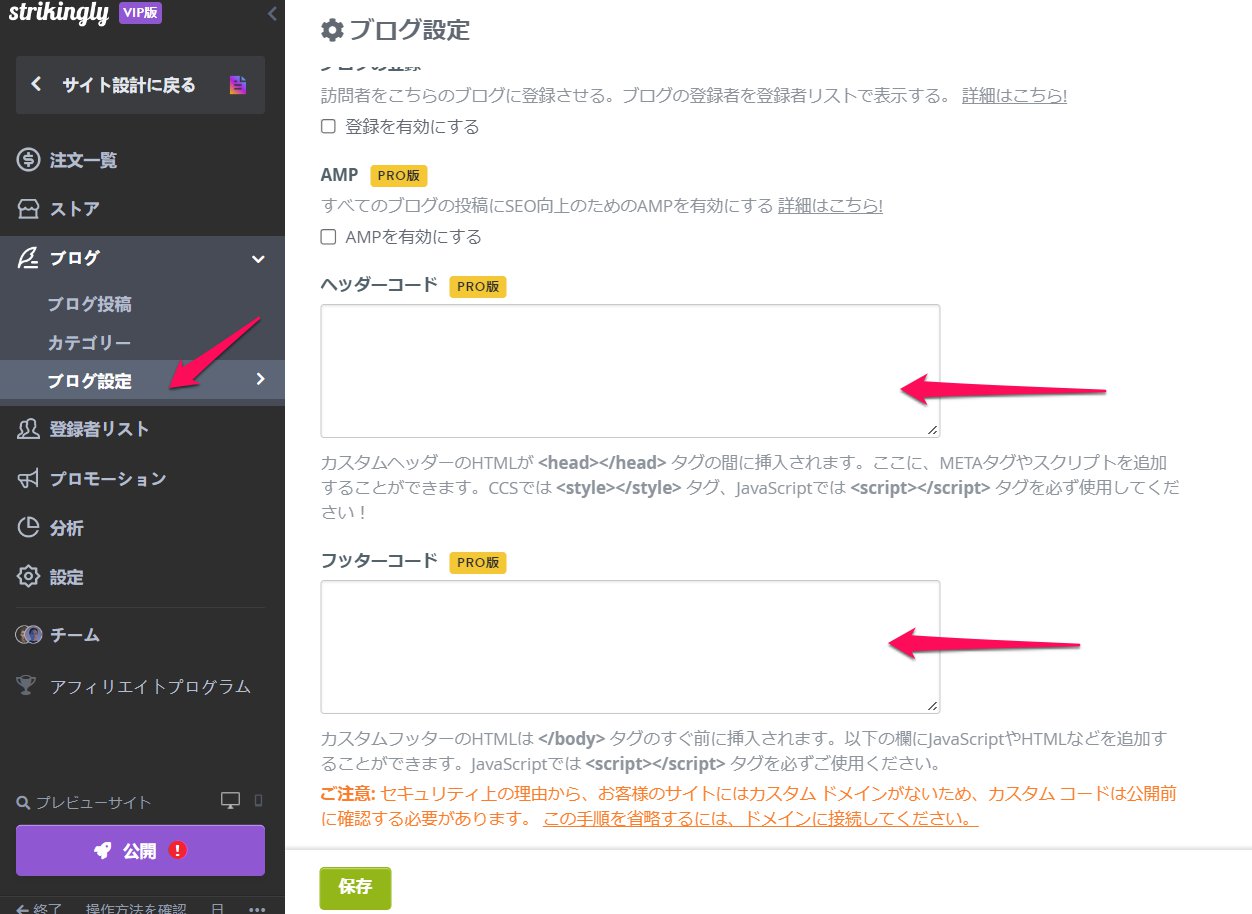Click the gradient page icon beside サイト設計に戻る

coord(238,85)
